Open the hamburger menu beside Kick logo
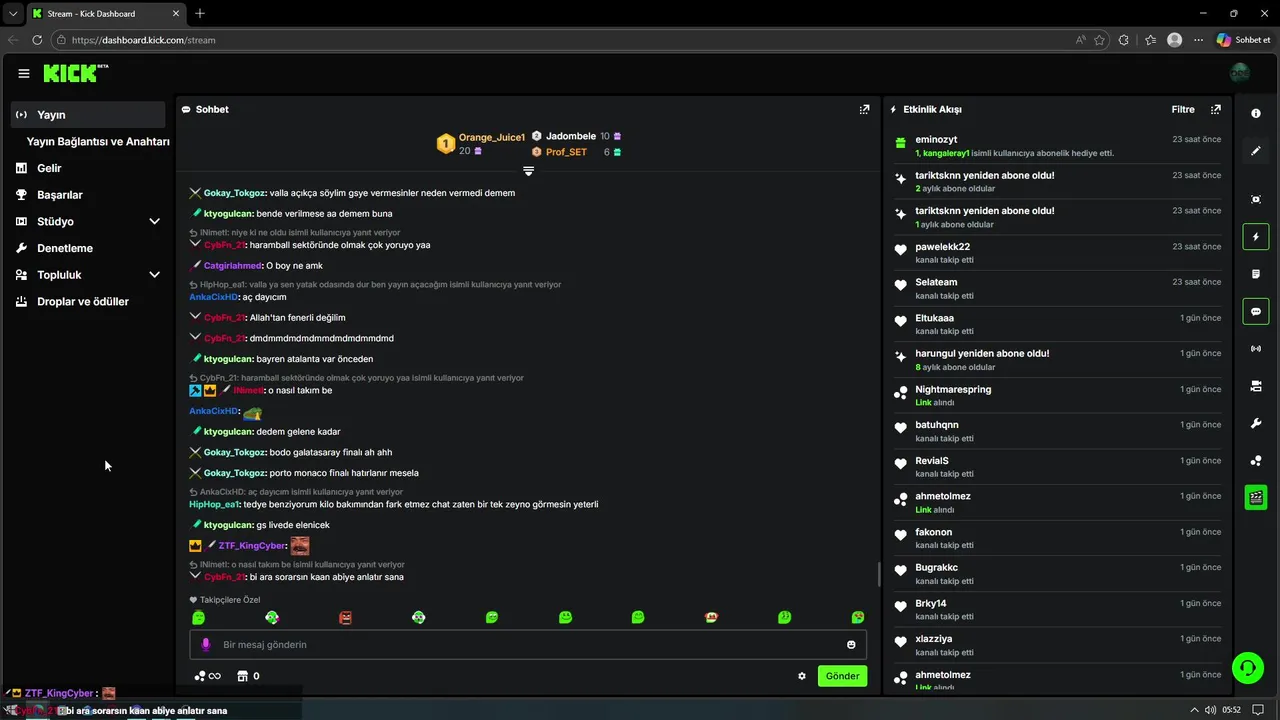 (24, 73)
